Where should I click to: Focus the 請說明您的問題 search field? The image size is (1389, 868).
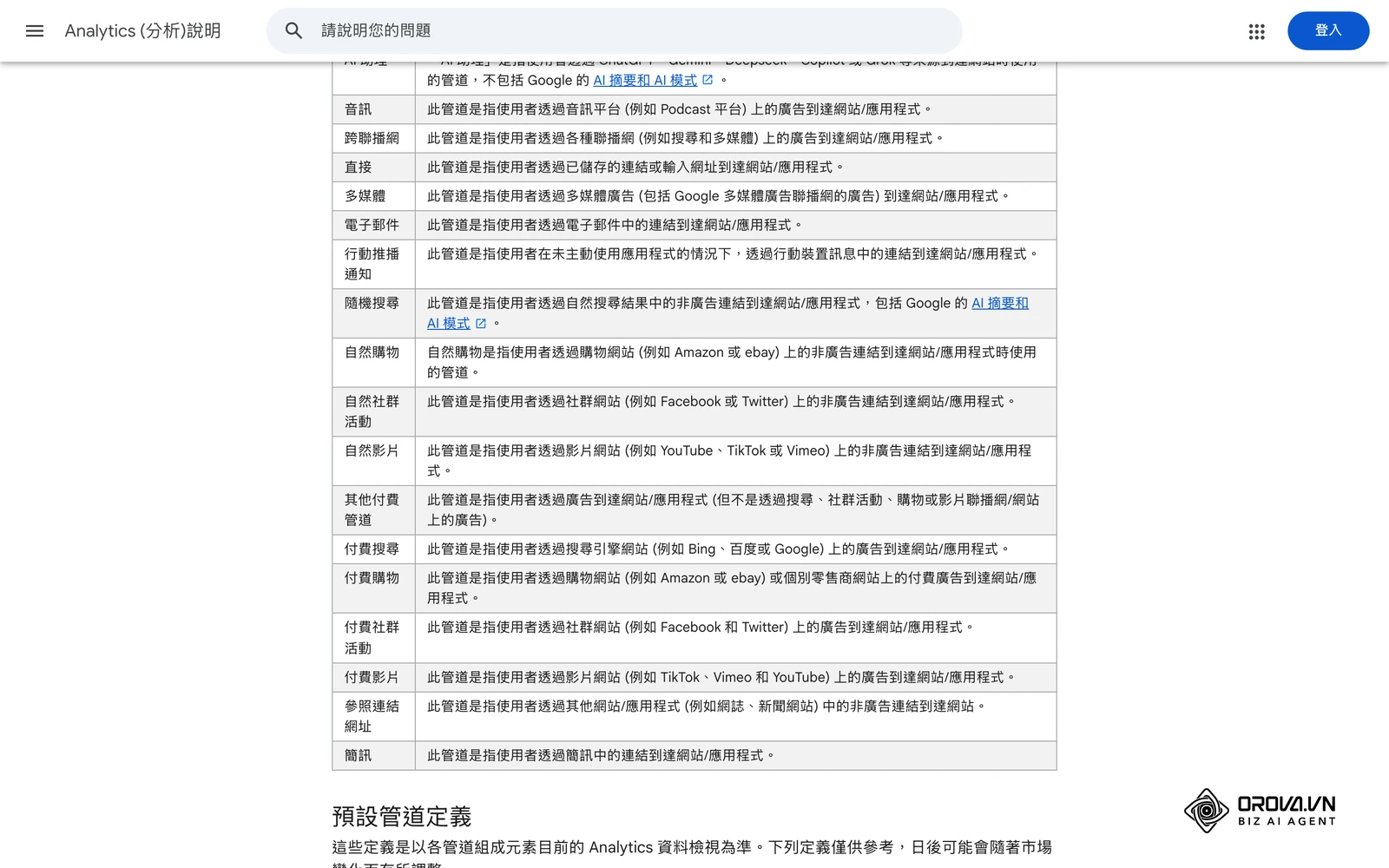click(x=614, y=31)
